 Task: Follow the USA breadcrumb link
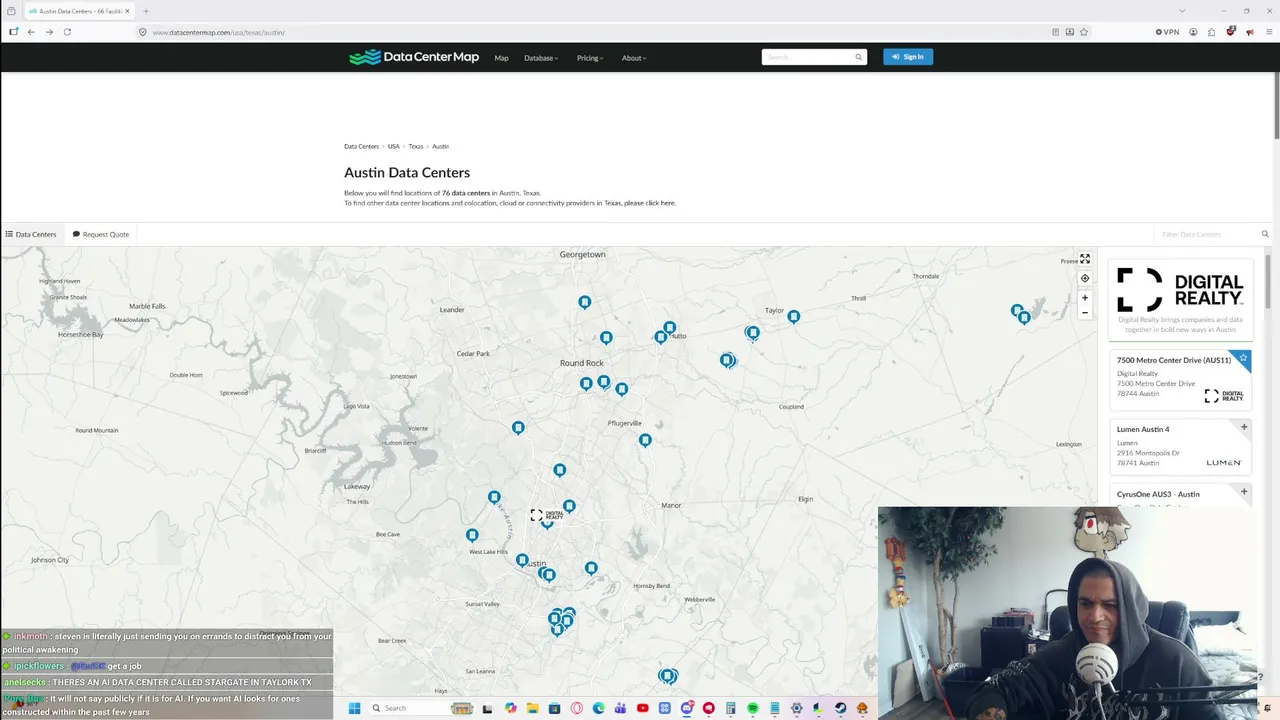point(394,146)
